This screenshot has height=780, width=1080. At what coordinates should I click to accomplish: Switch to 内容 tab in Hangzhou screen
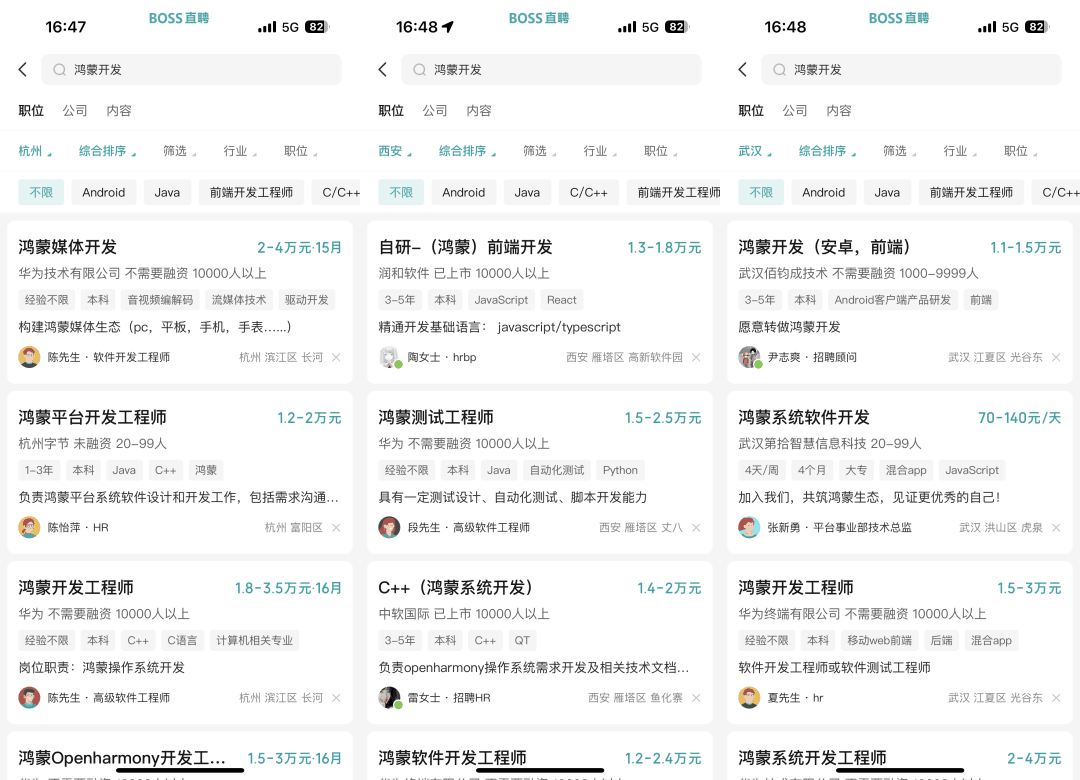pos(118,110)
